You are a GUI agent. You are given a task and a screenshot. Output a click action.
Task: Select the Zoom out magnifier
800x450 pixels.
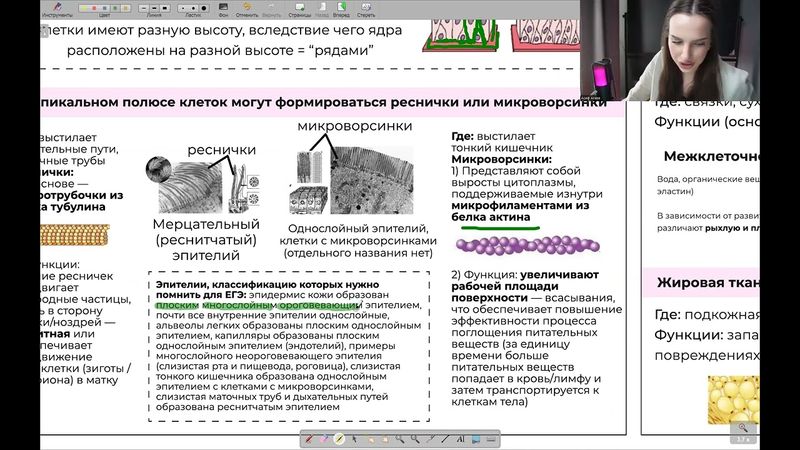click(415, 439)
